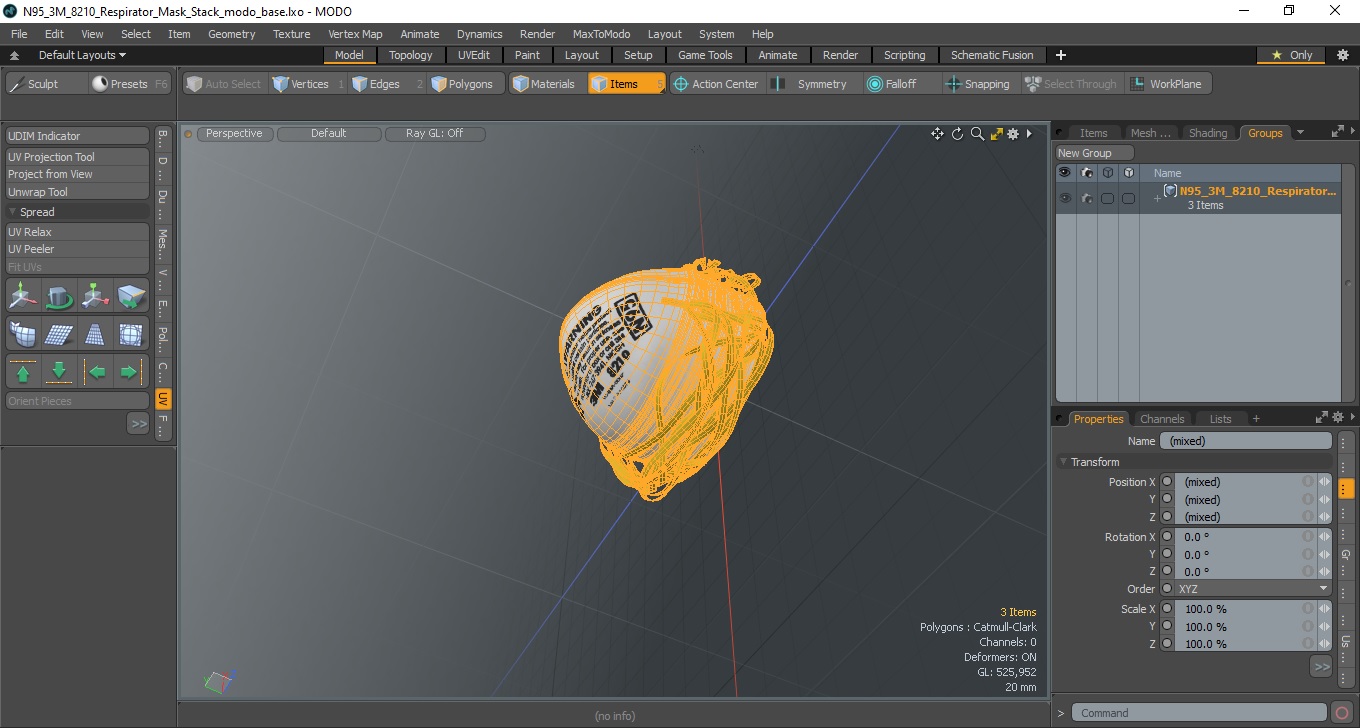This screenshot has width=1360, height=728.
Task: Activate the Snapping tool icon
Action: tap(954, 84)
